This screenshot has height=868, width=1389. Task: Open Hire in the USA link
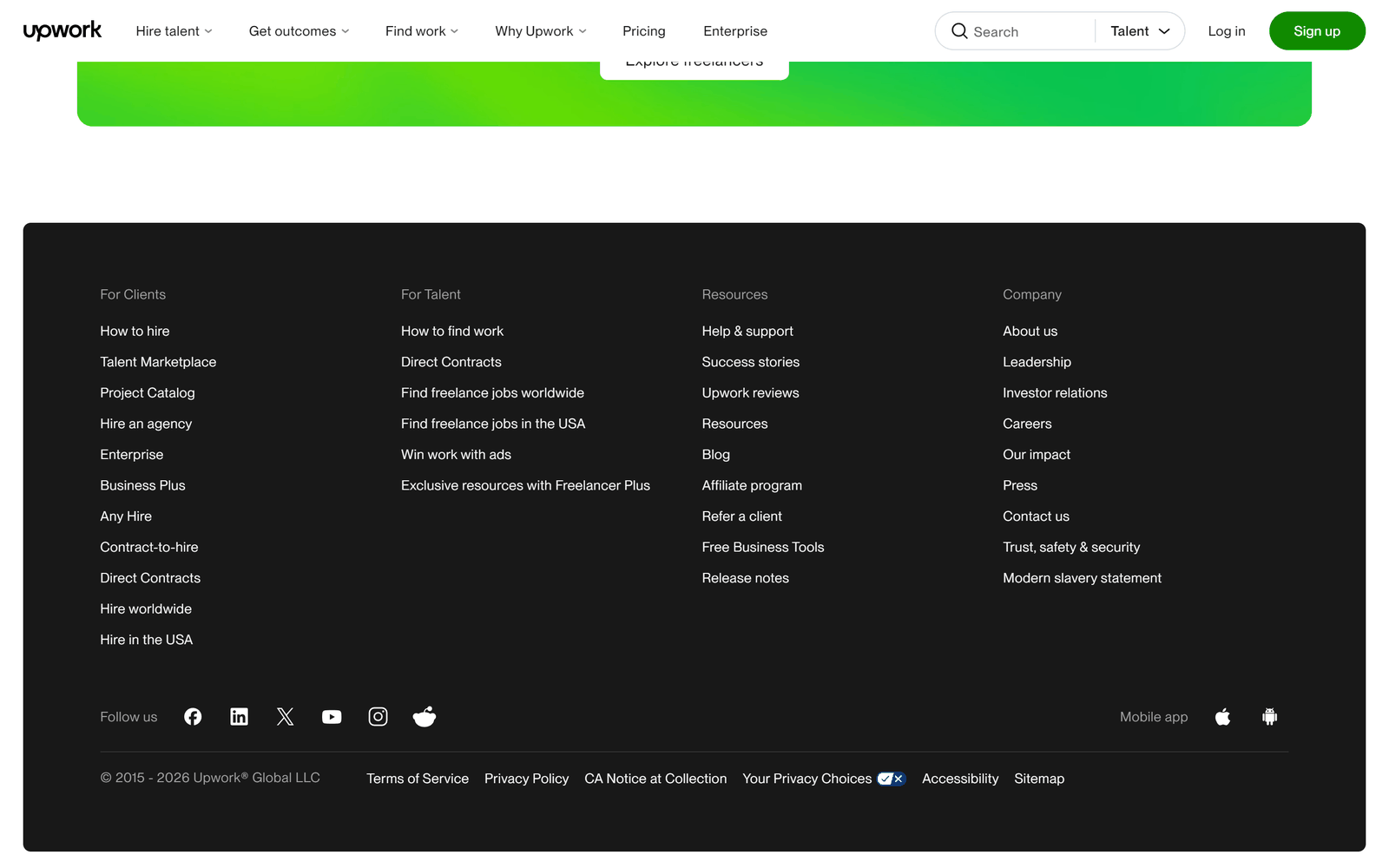147,640
